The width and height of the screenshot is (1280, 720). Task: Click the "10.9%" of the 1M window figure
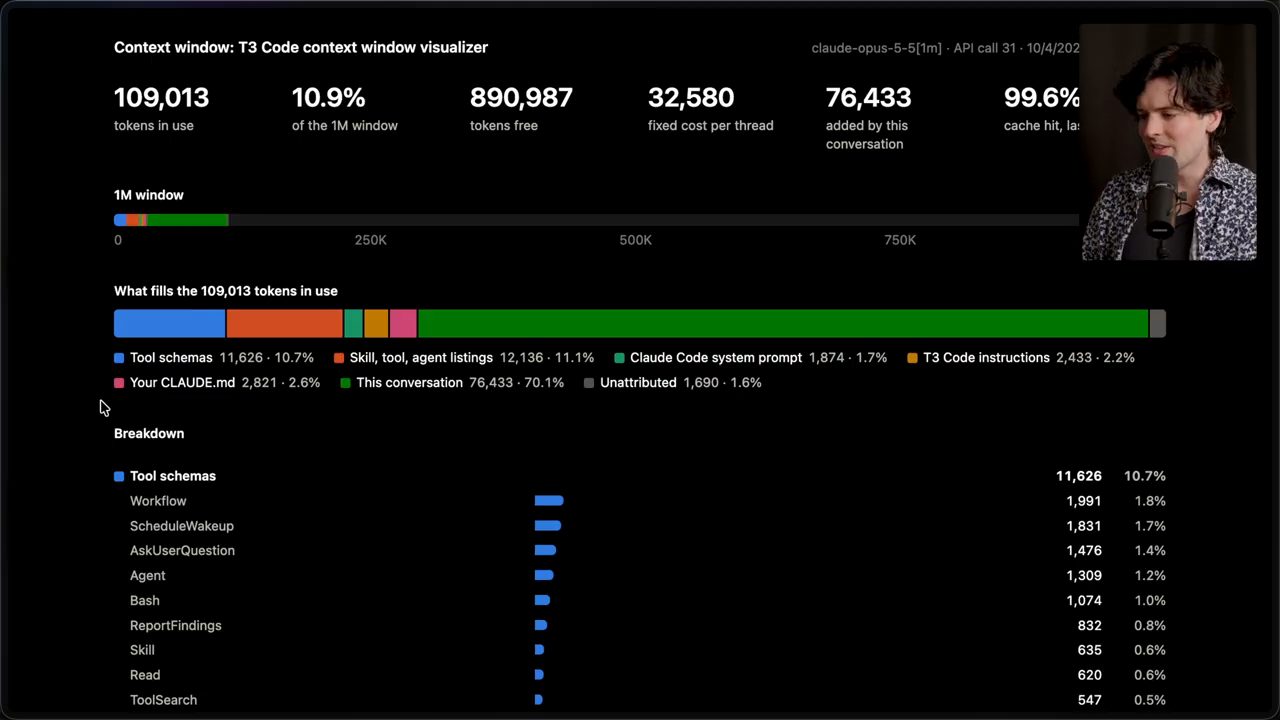tap(328, 98)
